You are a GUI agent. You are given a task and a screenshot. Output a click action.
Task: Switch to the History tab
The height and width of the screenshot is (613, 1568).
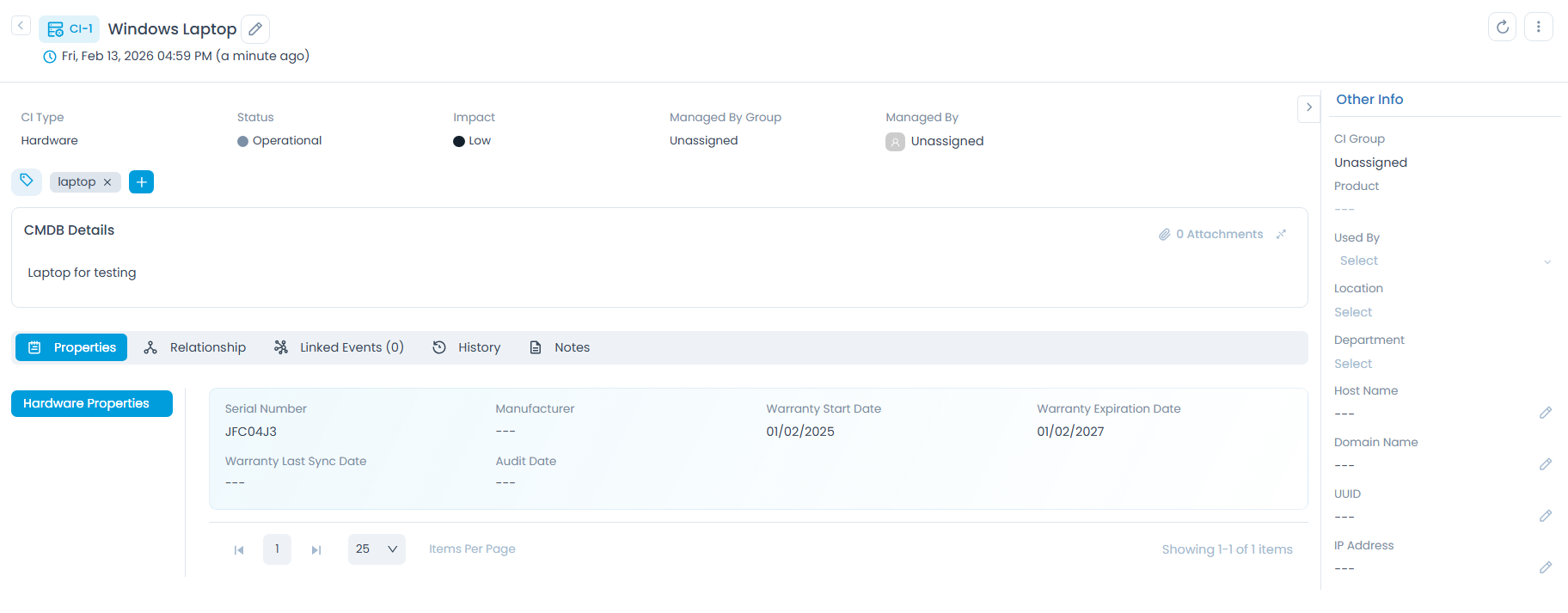pyautogui.click(x=467, y=347)
